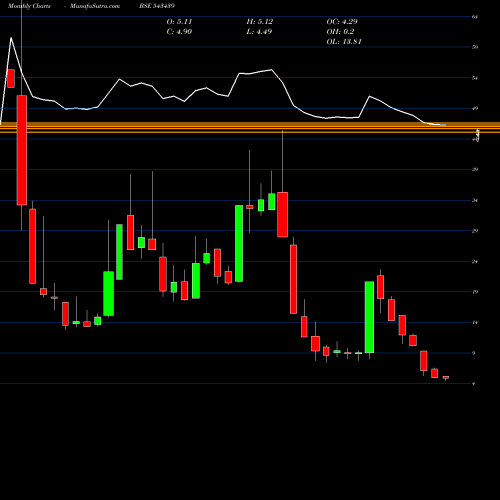
Task: Click the open value 'O: 5.11'
Action: (179, 22)
